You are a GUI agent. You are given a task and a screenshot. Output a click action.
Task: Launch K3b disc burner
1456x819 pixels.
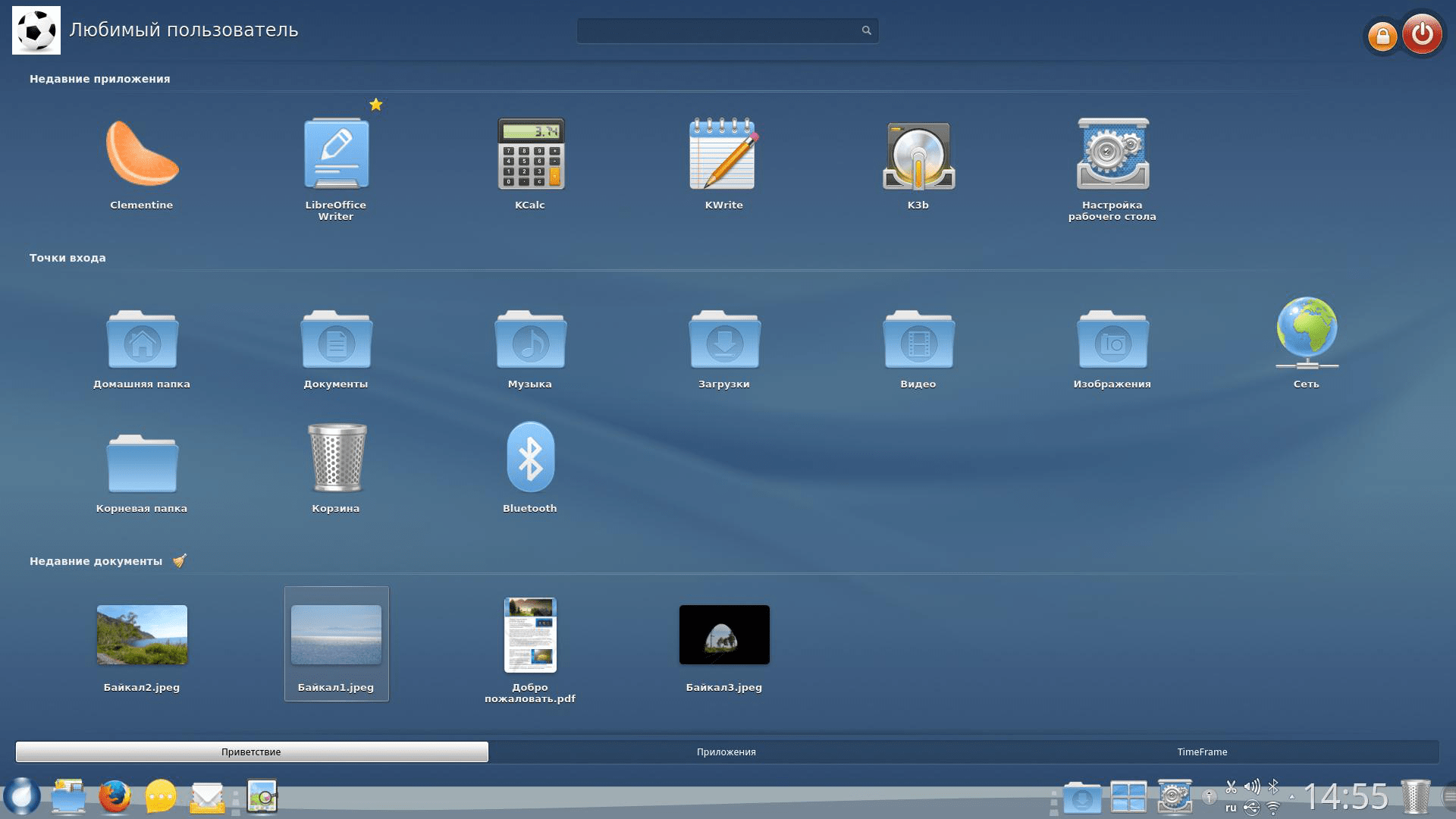[918, 155]
